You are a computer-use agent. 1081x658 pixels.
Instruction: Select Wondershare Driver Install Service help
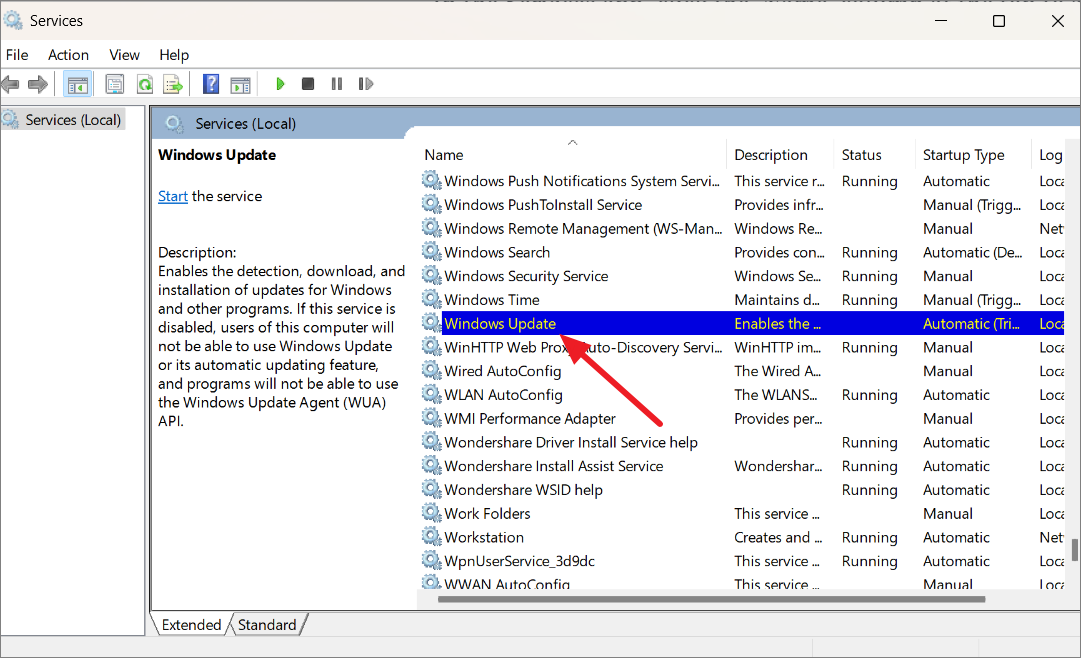742,442
